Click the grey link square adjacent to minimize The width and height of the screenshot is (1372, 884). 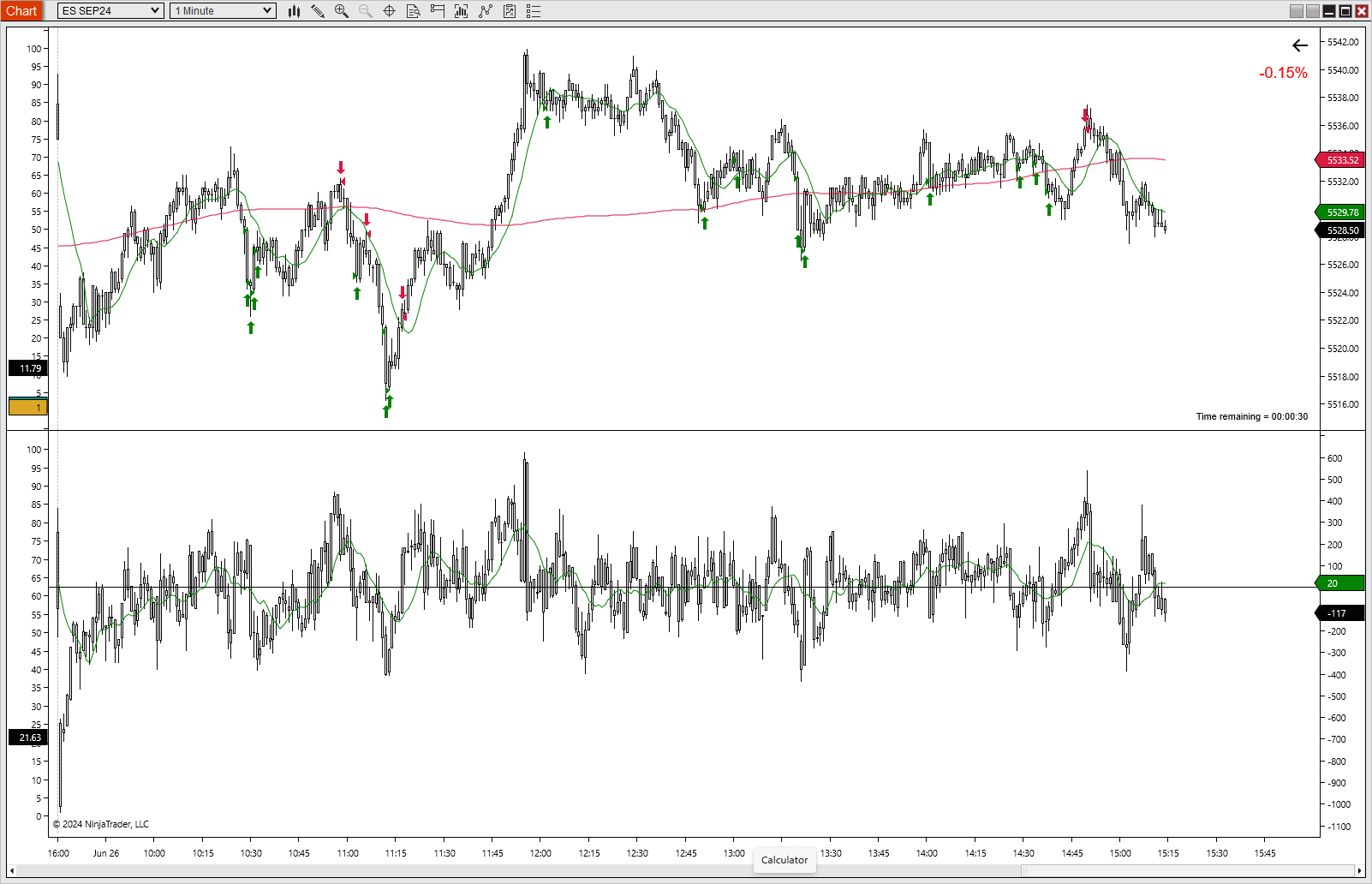pos(1313,11)
